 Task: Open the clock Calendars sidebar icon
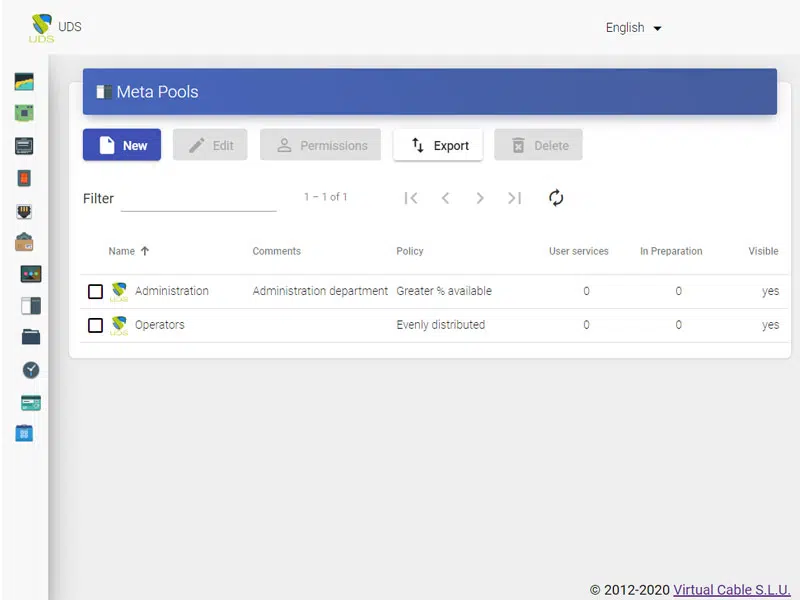[31, 370]
